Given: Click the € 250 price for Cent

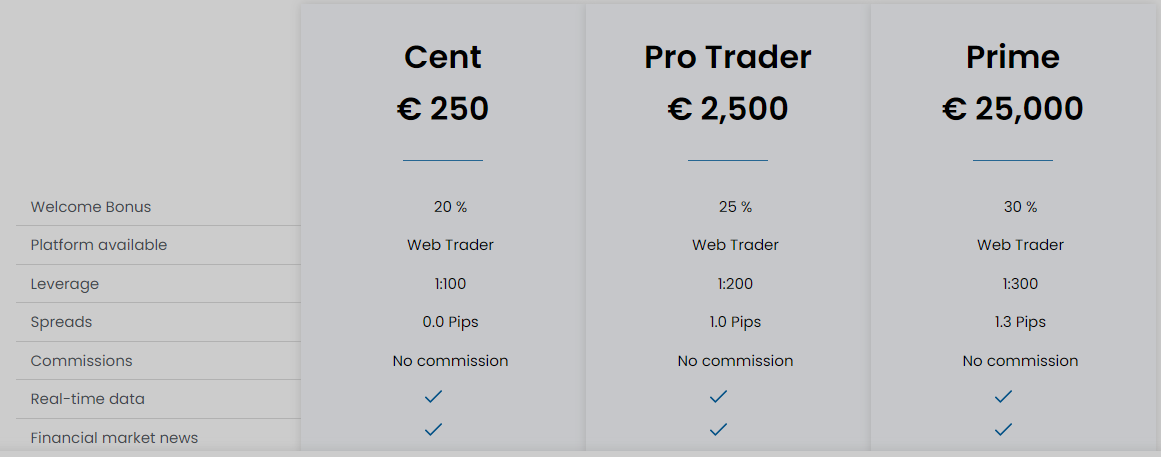Looking at the screenshot, I should pos(443,109).
